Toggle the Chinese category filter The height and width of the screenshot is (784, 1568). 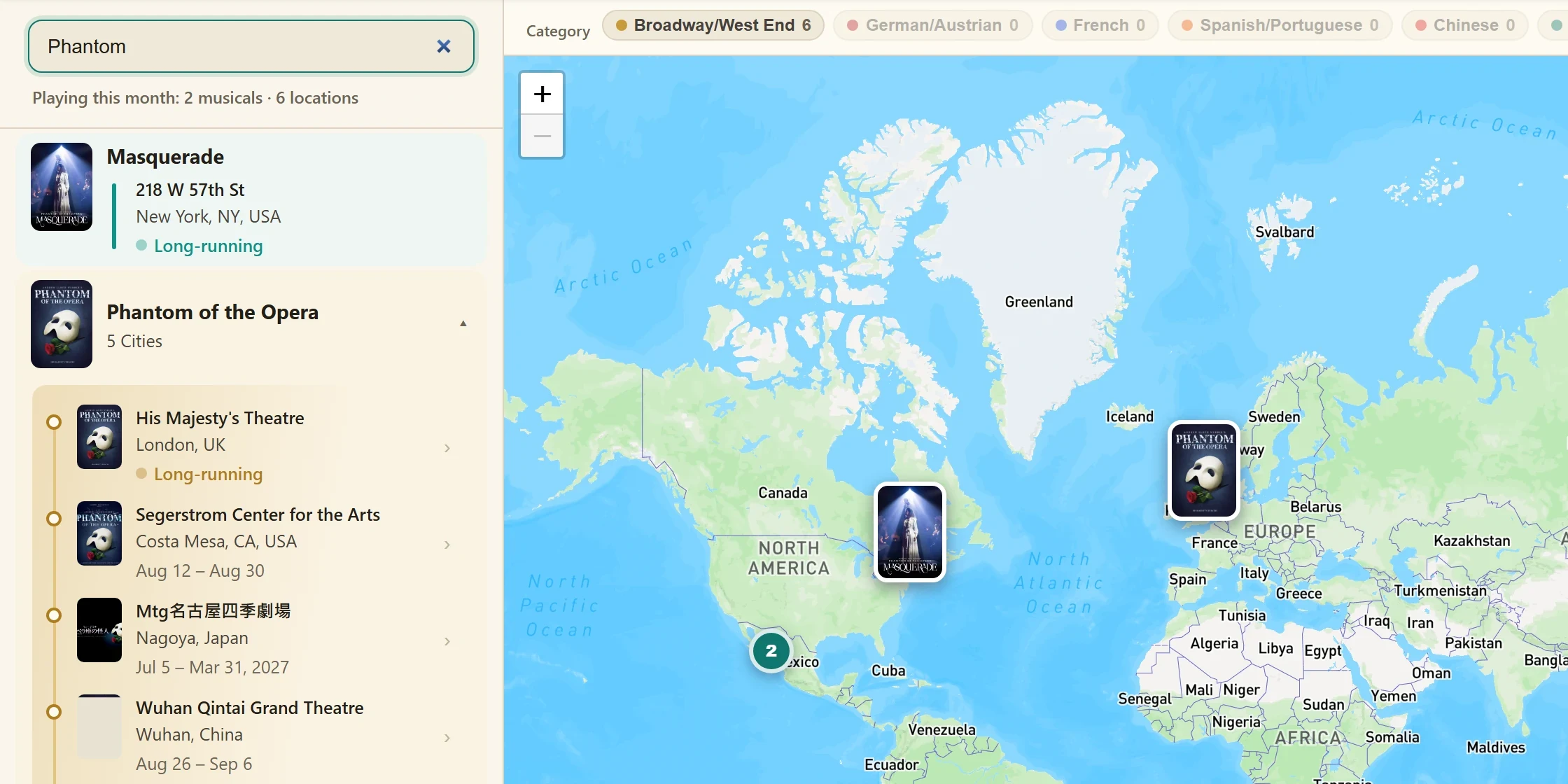[x=1464, y=25]
